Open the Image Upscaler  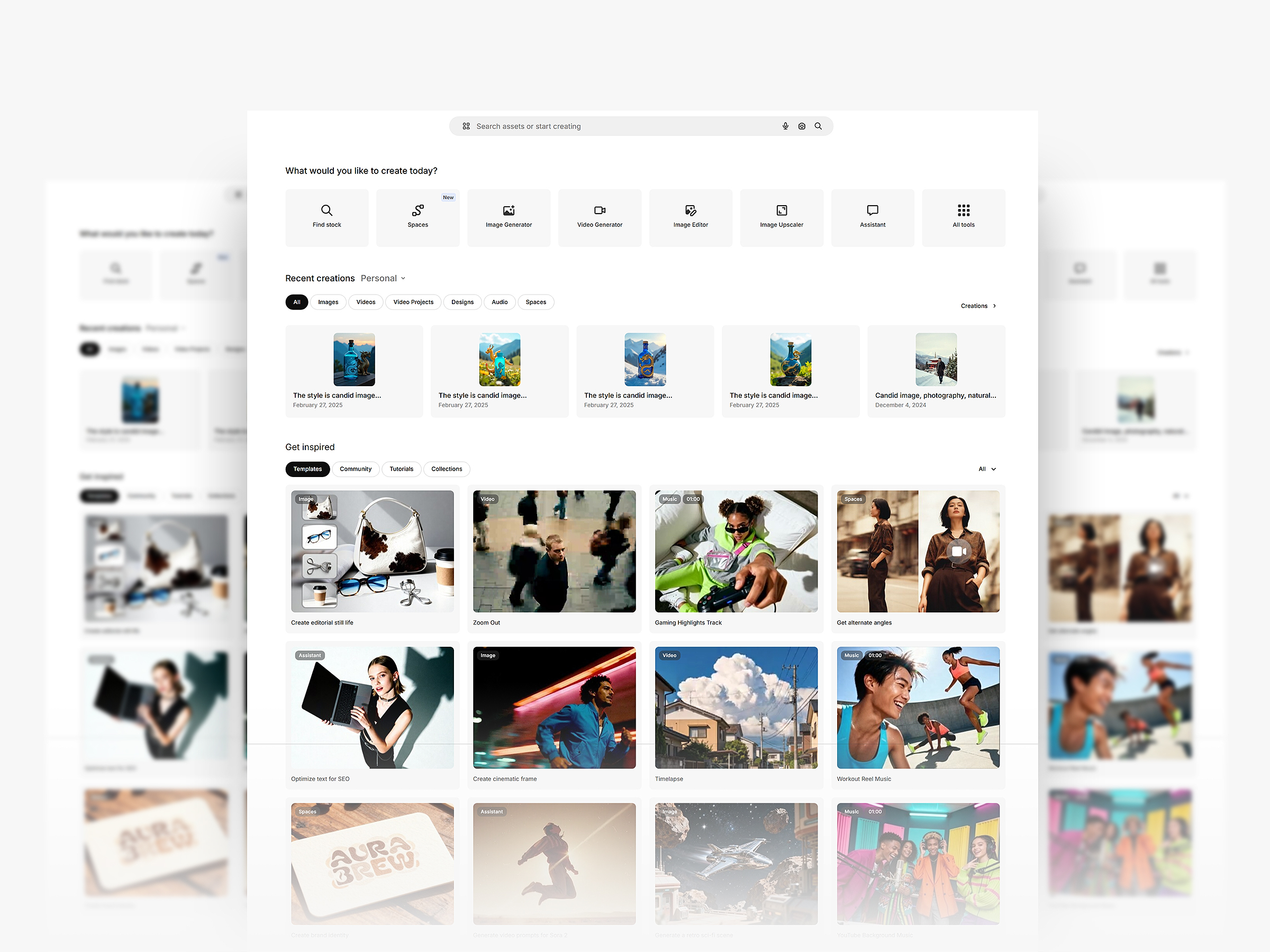click(781, 217)
